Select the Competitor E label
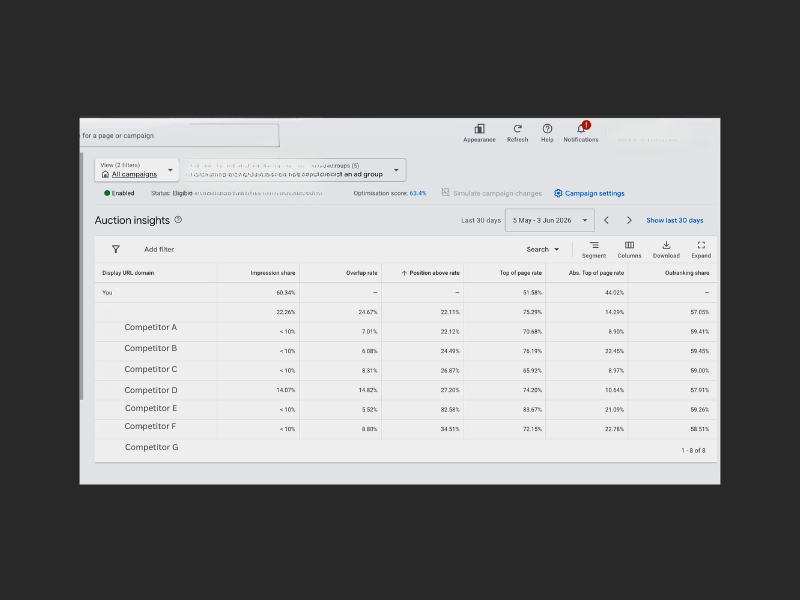 coord(151,408)
